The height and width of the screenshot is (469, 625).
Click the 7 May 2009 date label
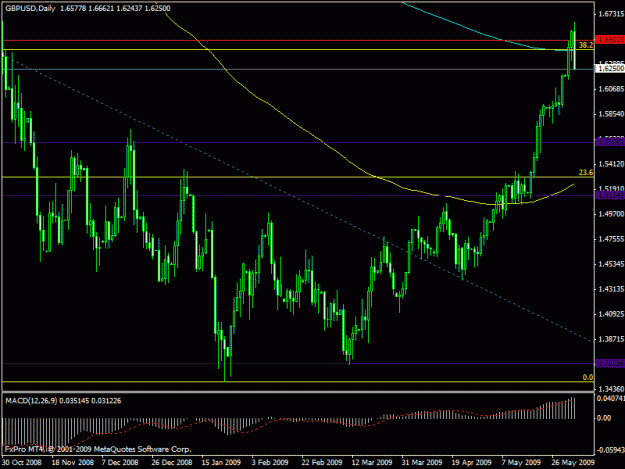[x=521, y=463]
